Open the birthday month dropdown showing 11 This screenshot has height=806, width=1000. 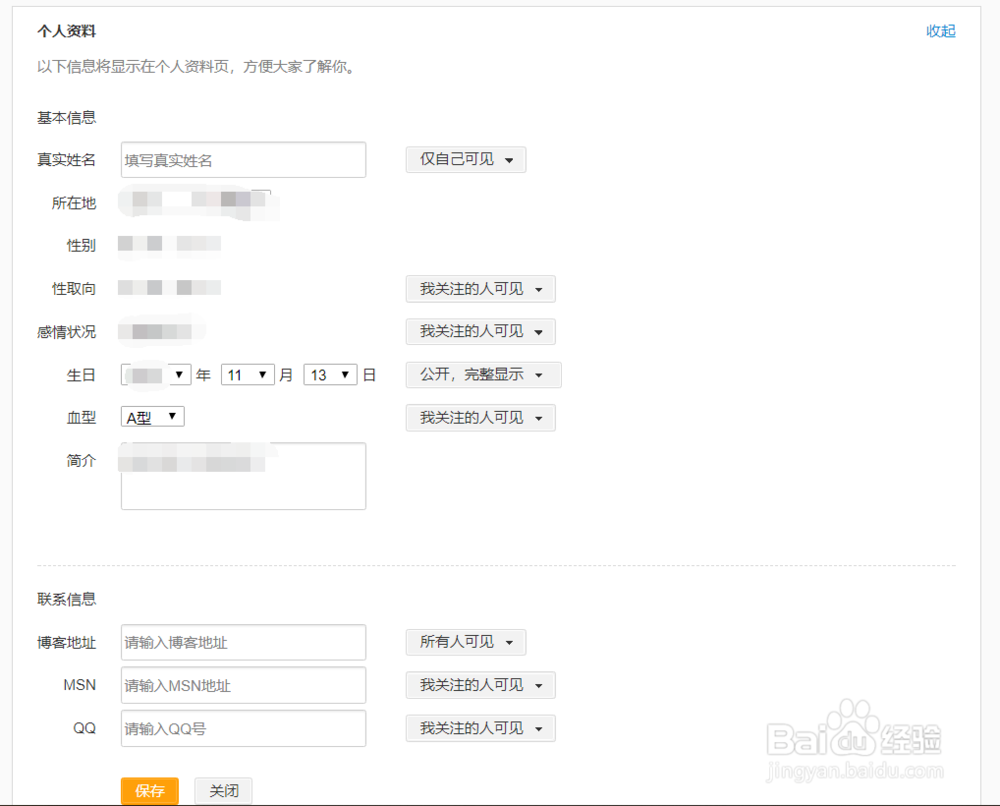pyautogui.click(x=246, y=374)
